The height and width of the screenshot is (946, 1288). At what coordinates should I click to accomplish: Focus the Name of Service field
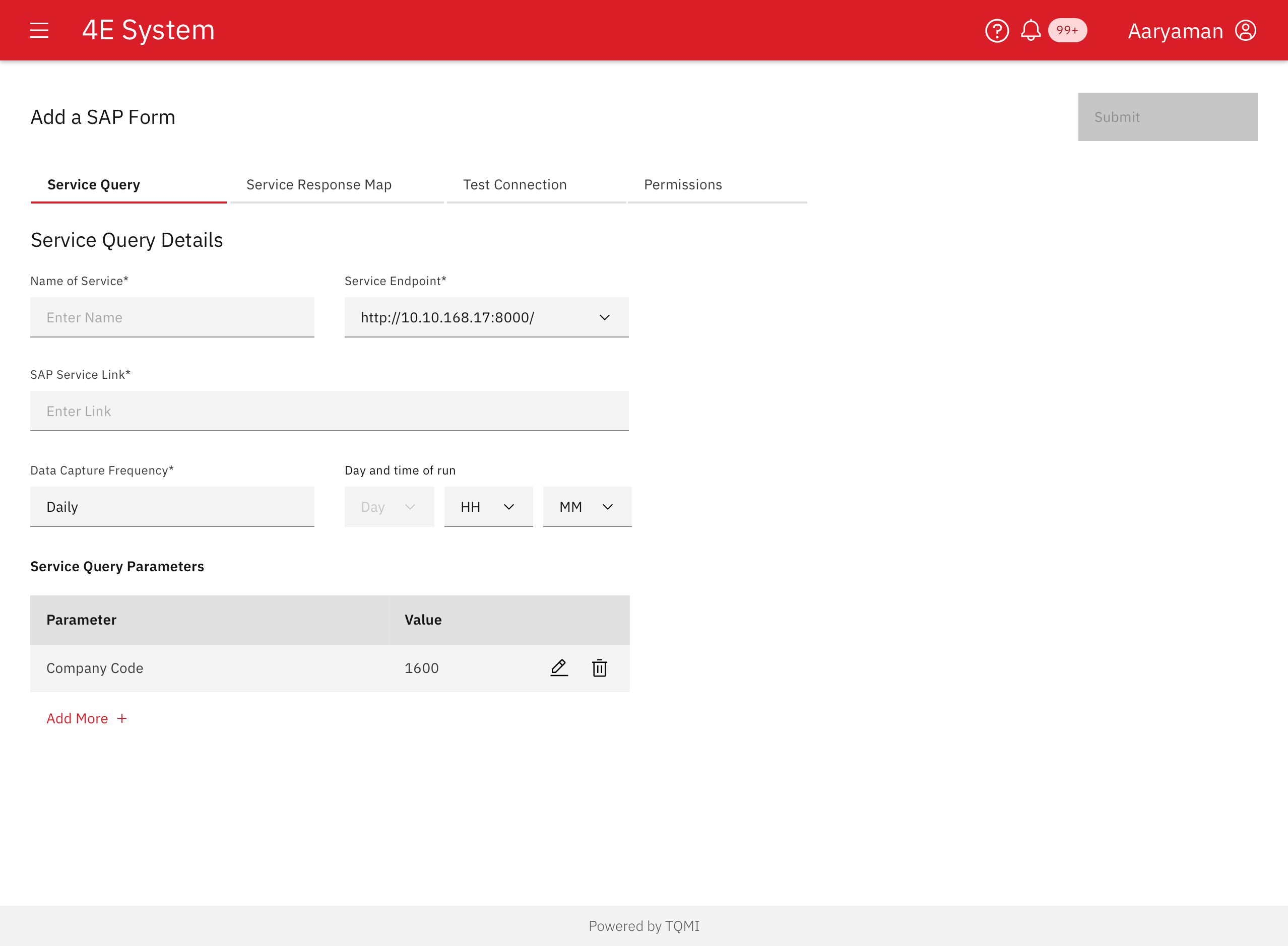[x=172, y=317]
